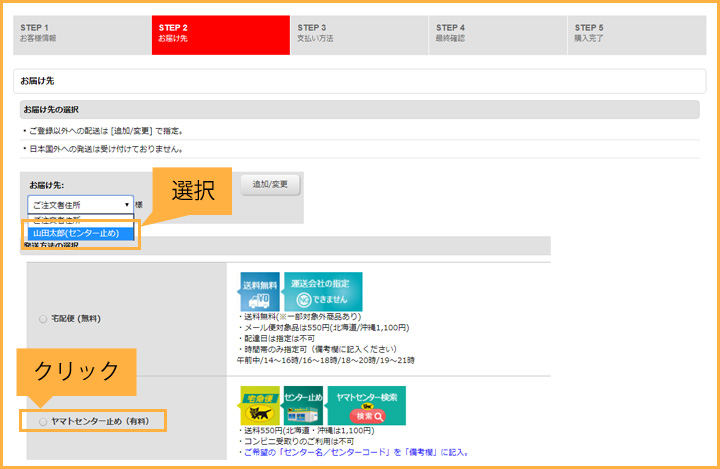Click the 送料無料 free shipping icon
720x469 pixels.
tap(259, 291)
